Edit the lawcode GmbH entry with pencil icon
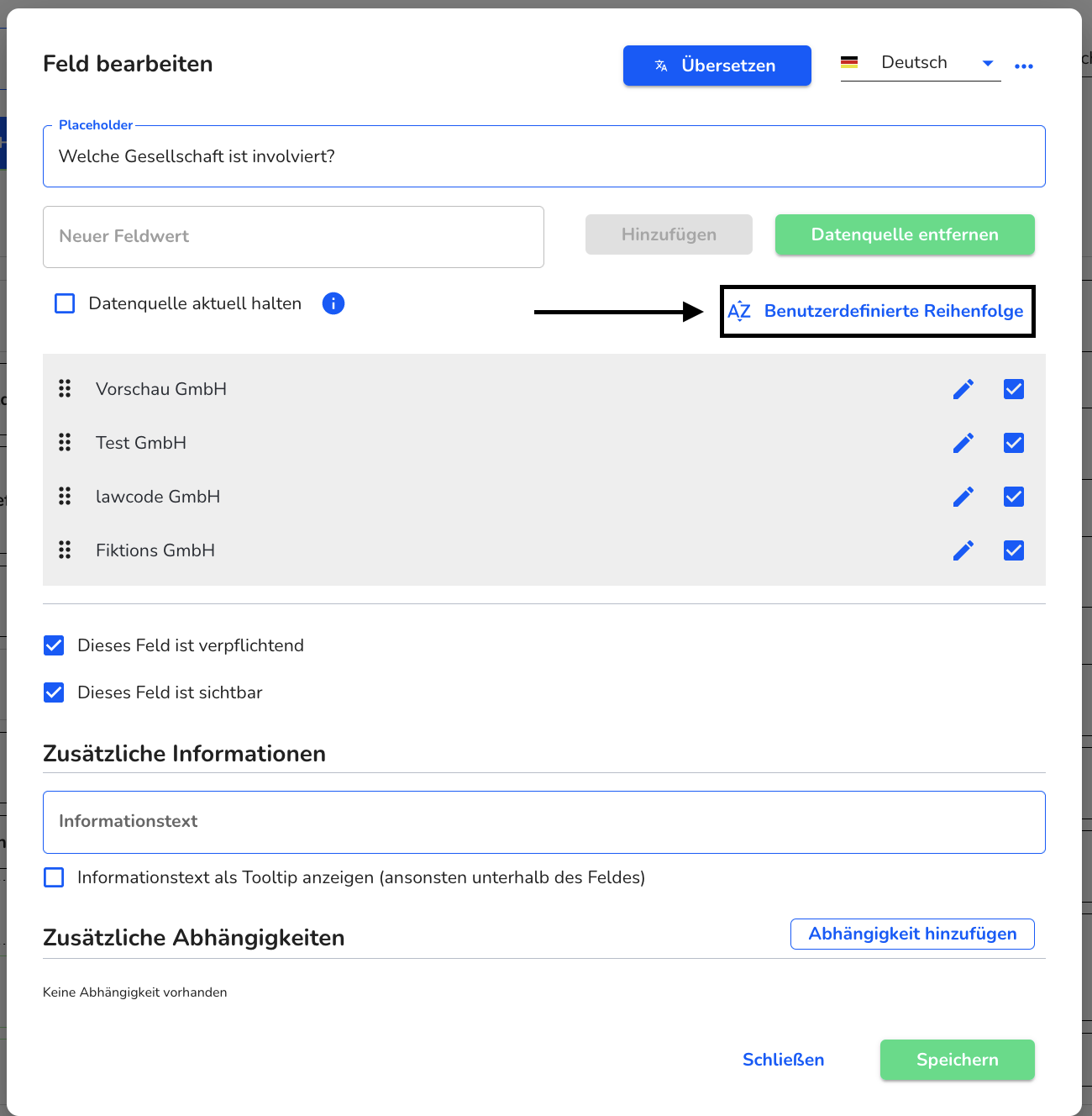Image resolution: width=1092 pixels, height=1116 pixels. pos(963,497)
